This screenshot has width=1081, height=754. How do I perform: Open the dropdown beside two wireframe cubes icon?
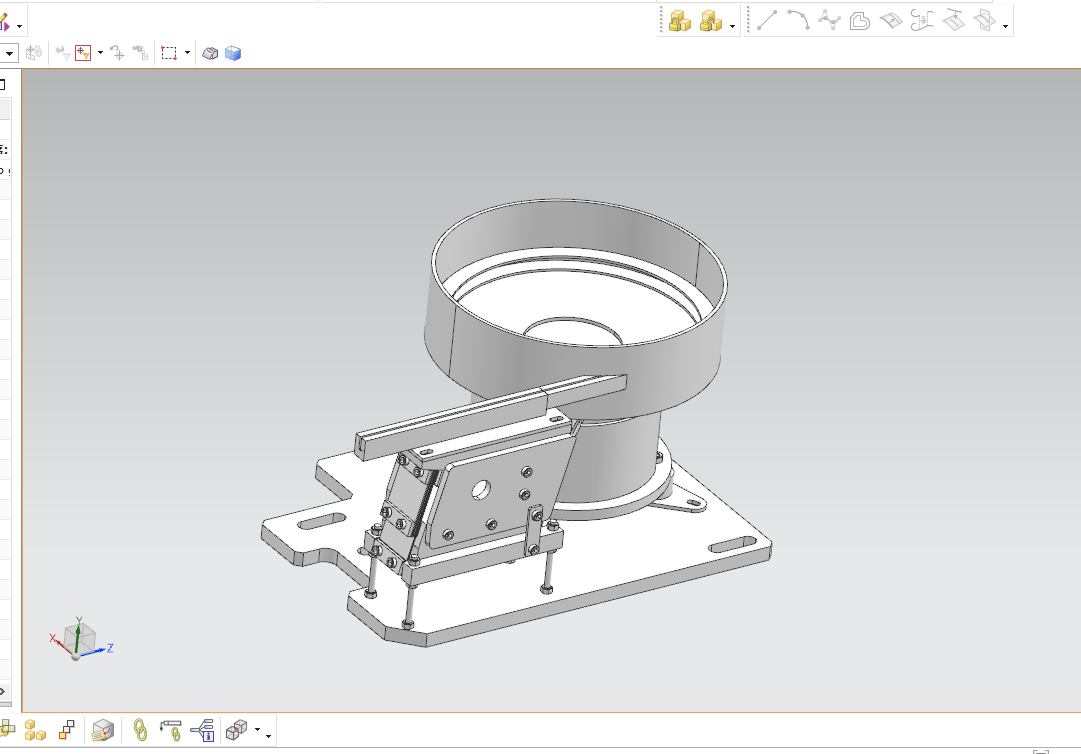(x=257, y=730)
